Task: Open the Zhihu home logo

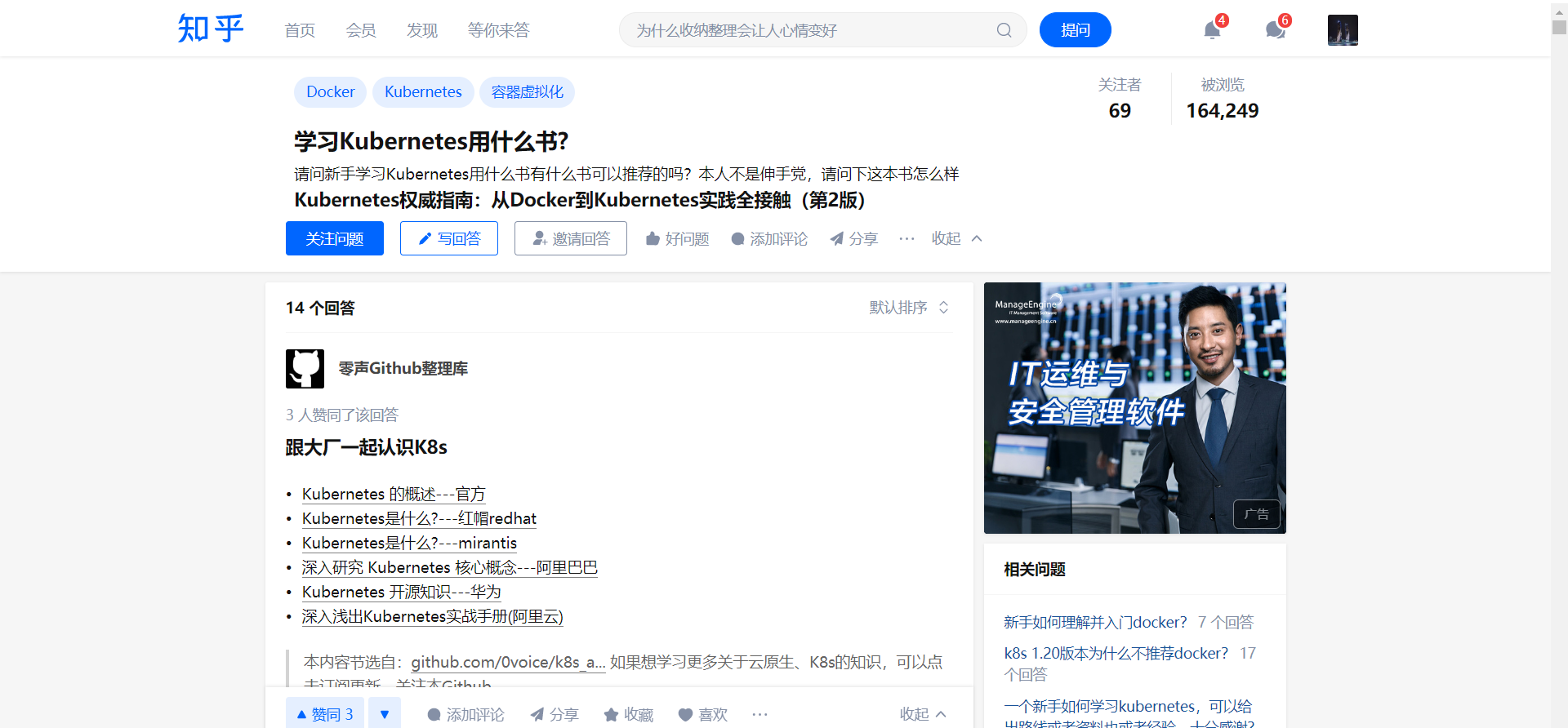Action: [x=211, y=29]
